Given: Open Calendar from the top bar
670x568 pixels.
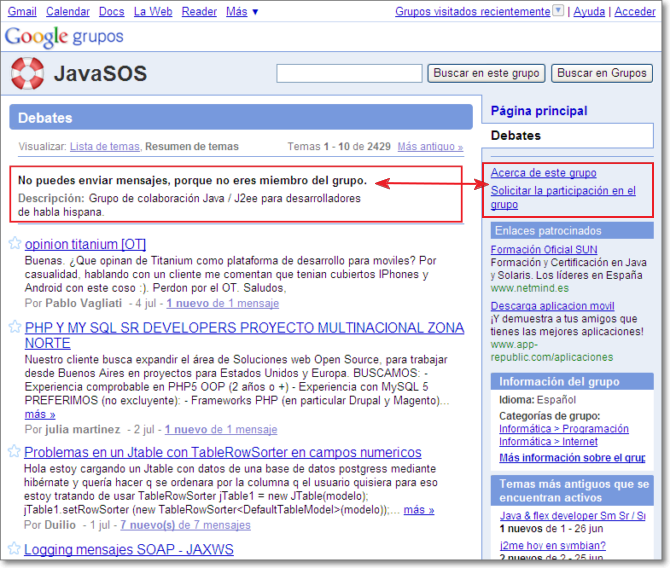Looking at the screenshot, I should pos(68,12).
